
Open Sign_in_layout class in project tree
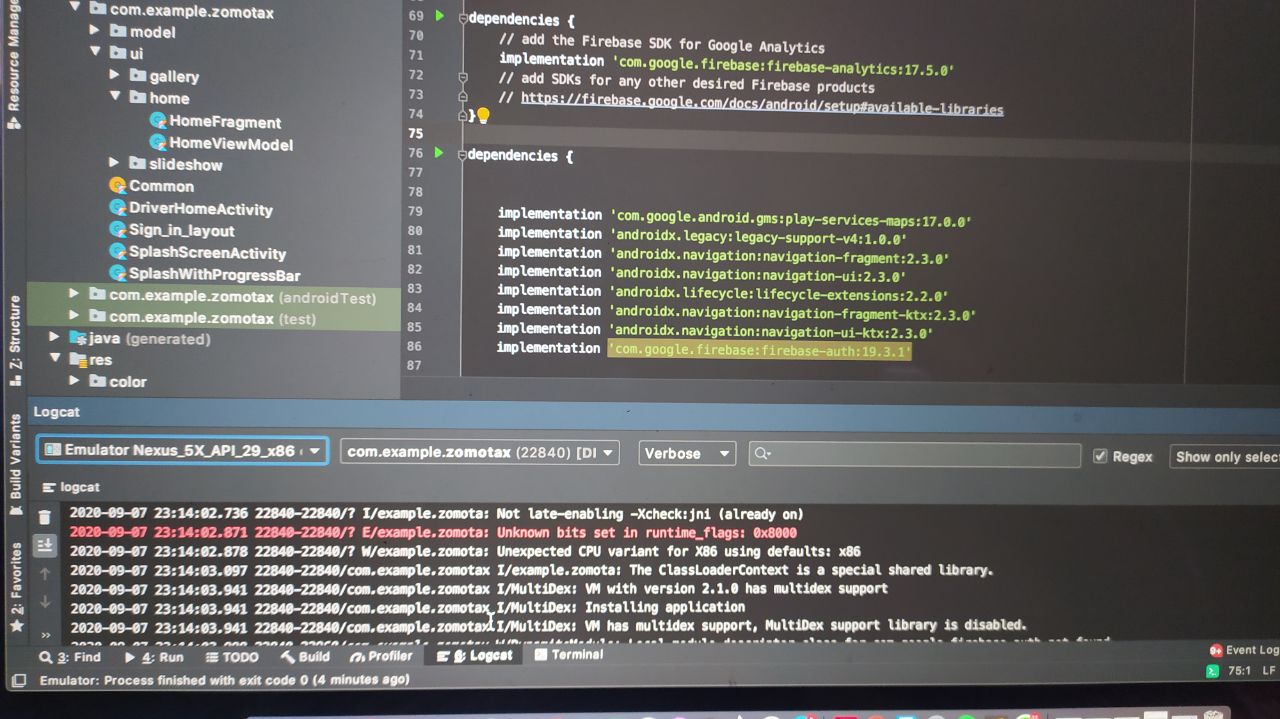tap(171, 230)
